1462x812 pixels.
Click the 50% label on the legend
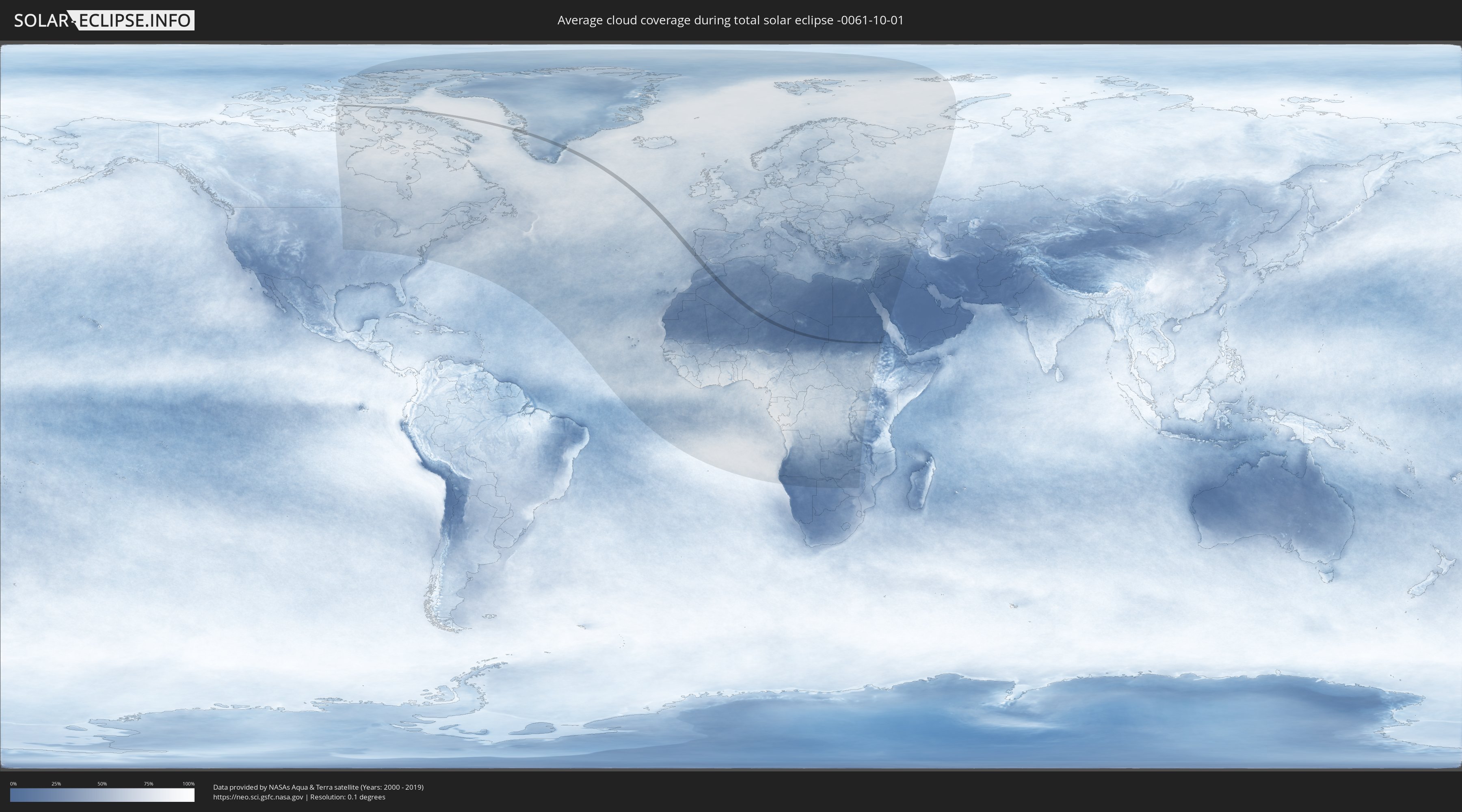[102, 784]
